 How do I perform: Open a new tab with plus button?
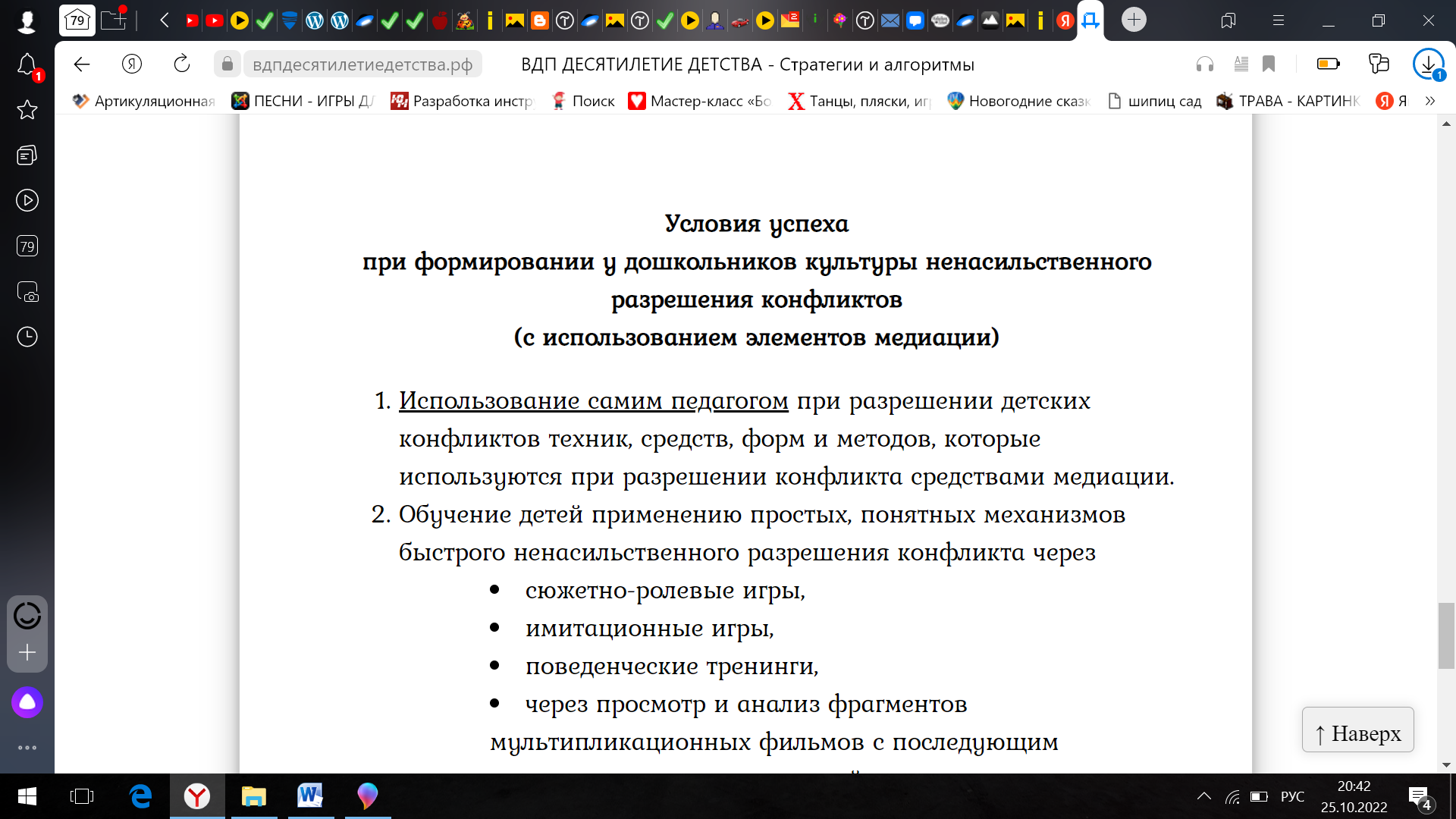[x=1134, y=20]
